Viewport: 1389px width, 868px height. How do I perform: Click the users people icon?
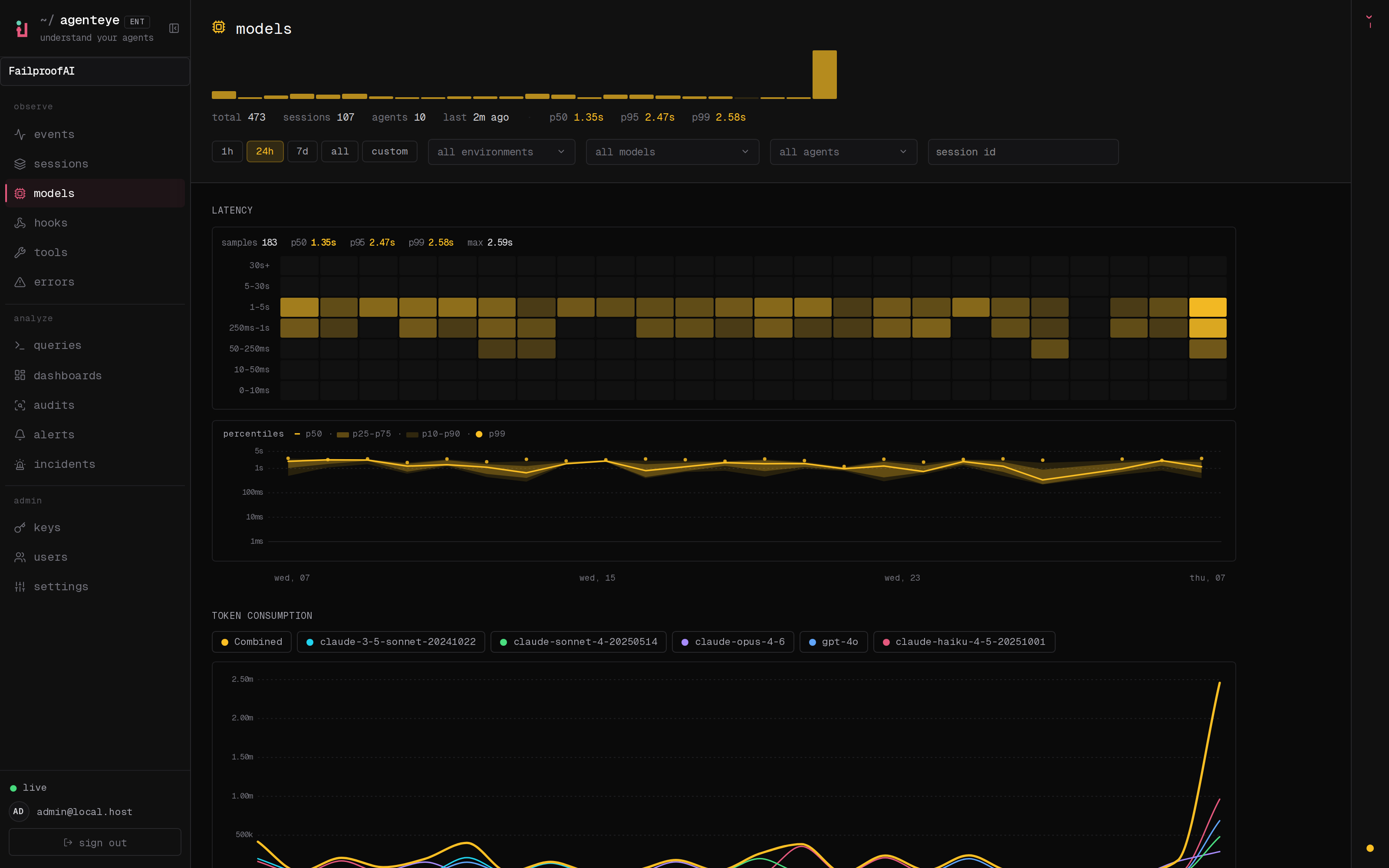(x=20, y=557)
